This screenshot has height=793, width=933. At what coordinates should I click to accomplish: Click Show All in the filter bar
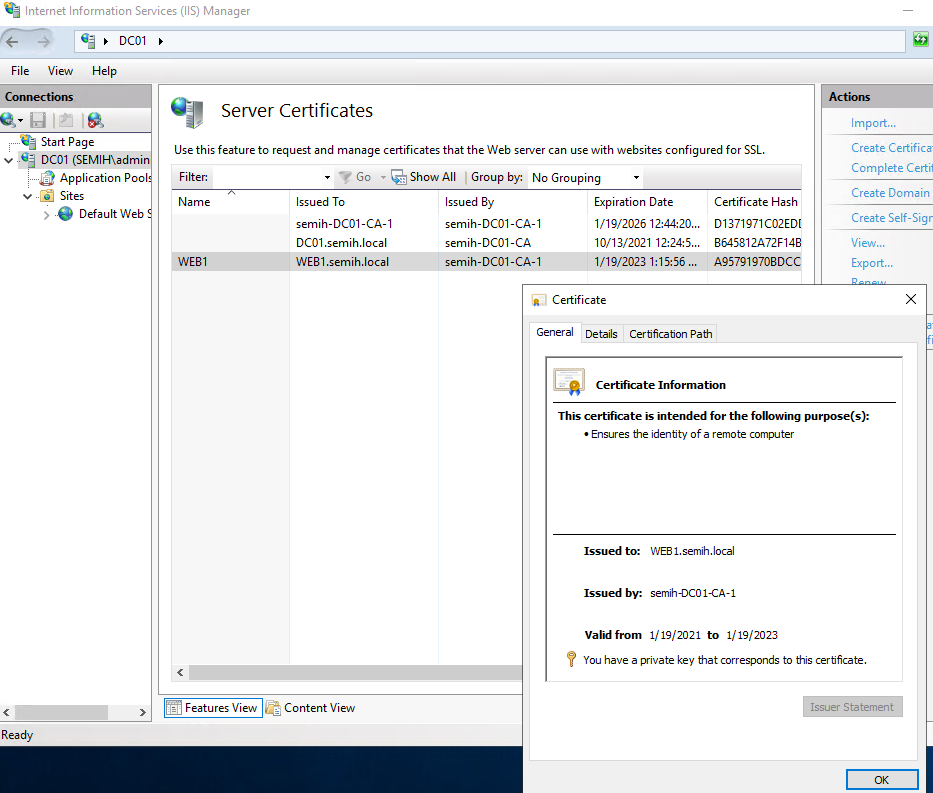pos(424,177)
